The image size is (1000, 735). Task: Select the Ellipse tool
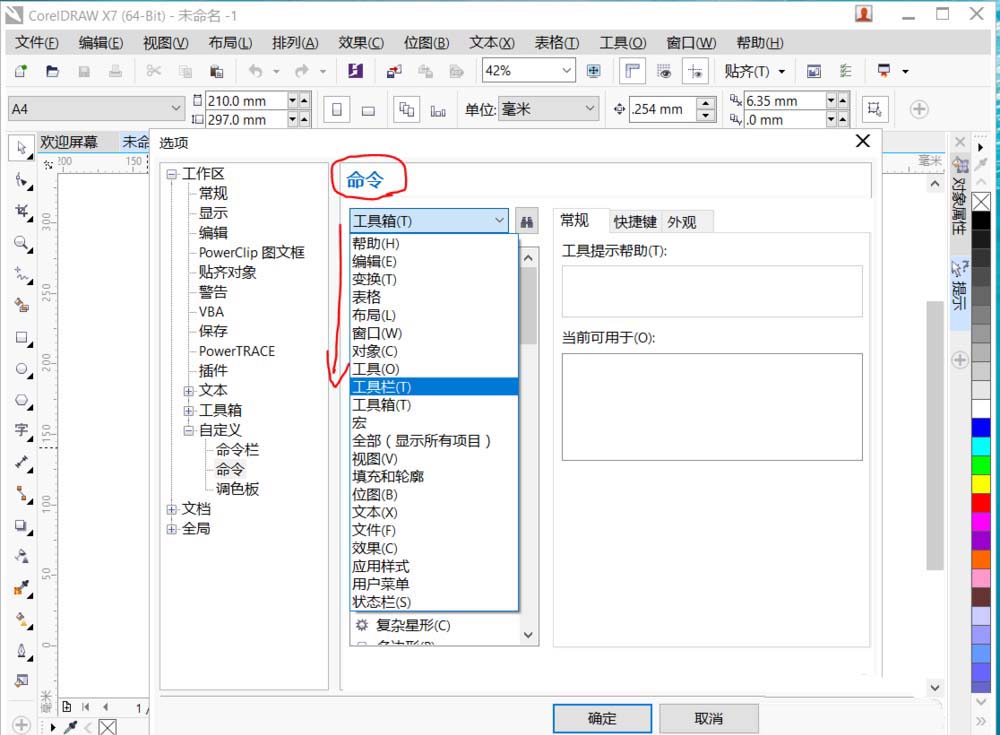pyautogui.click(x=22, y=369)
